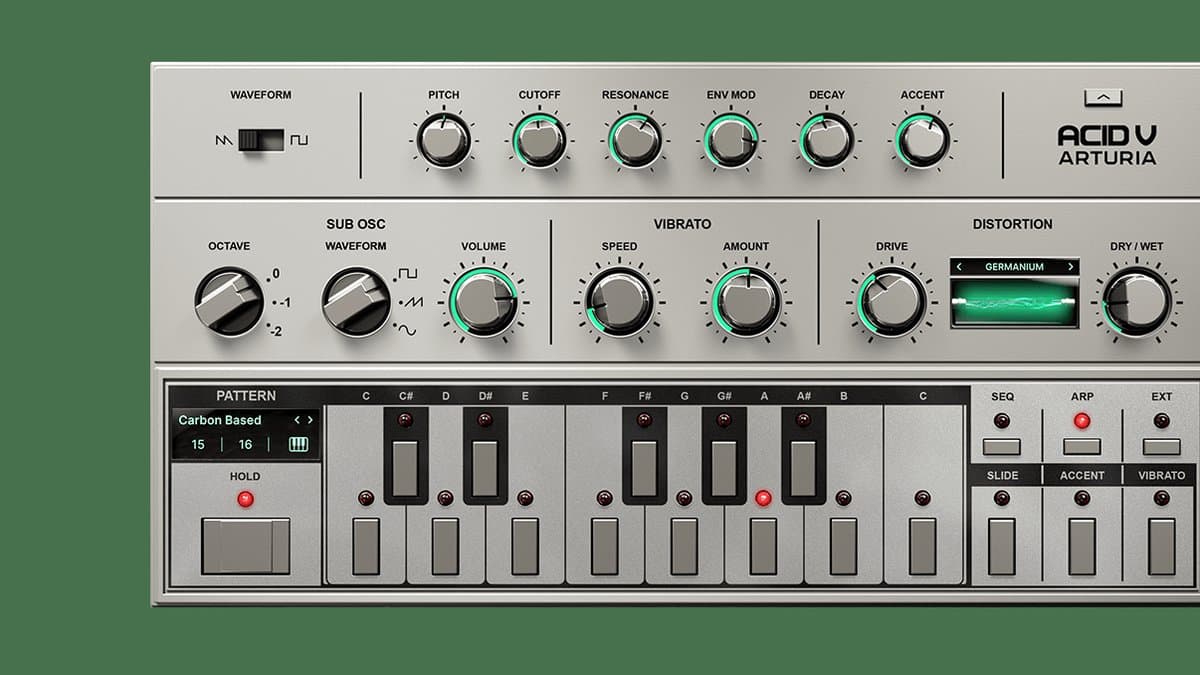Click the Hold red LED indicator
The width and height of the screenshot is (1200, 675).
(245, 498)
